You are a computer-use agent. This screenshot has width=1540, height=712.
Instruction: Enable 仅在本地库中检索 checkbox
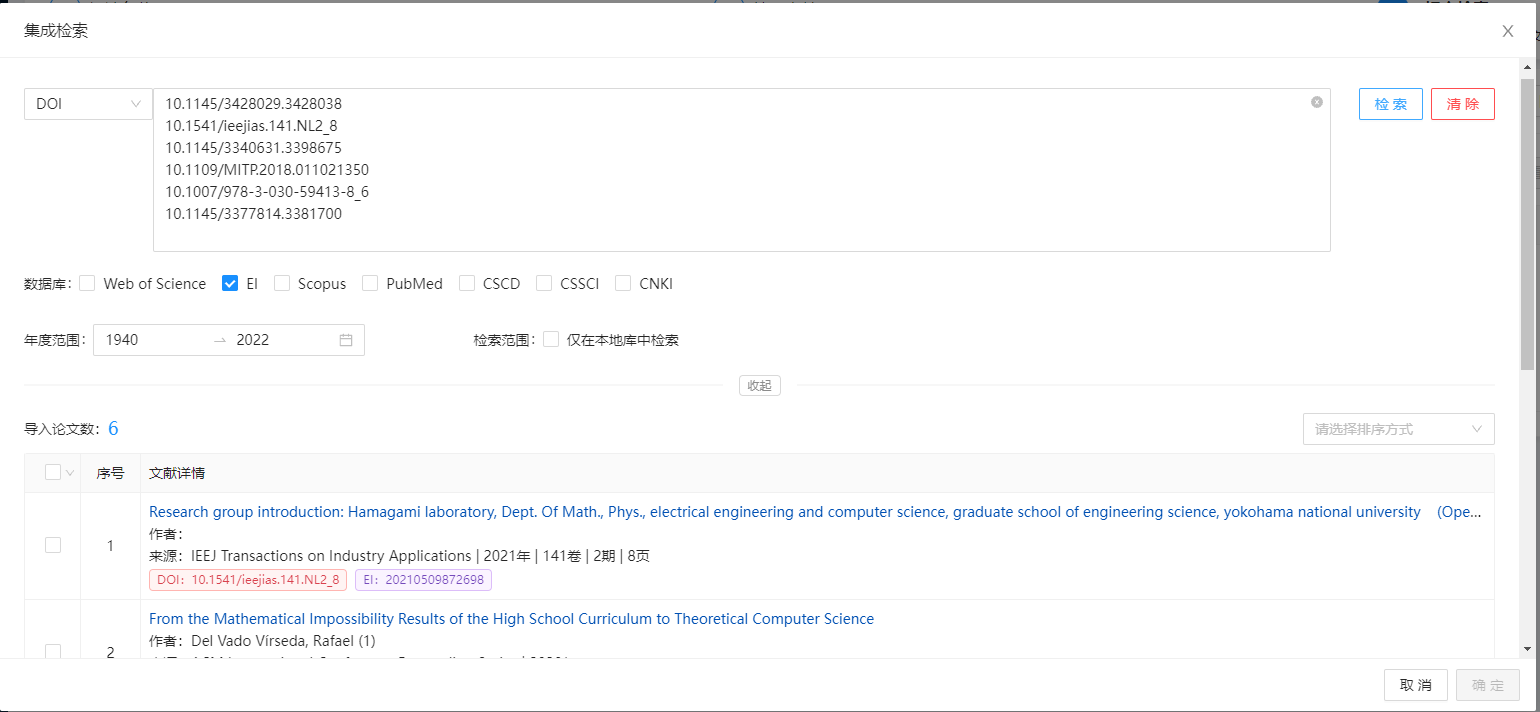click(551, 340)
